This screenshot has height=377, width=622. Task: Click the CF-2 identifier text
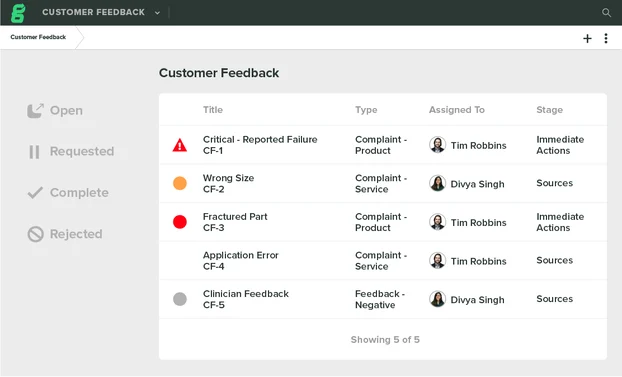click(213, 189)
